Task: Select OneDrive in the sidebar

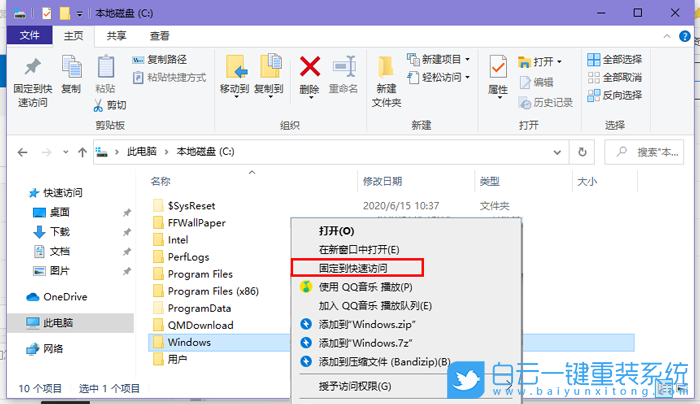Action: (57, 297)
